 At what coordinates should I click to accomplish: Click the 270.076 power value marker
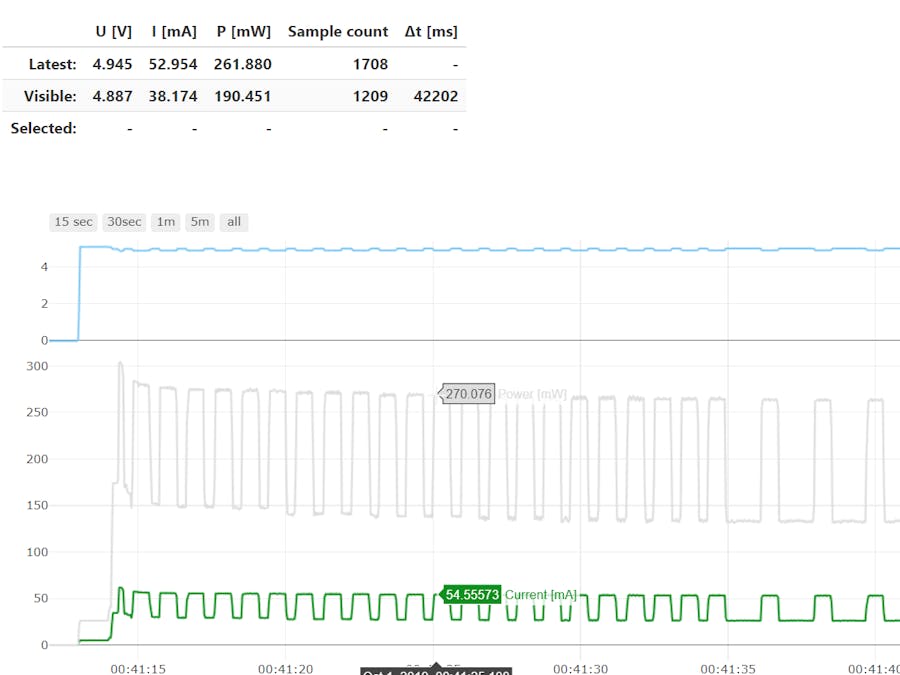466,393
